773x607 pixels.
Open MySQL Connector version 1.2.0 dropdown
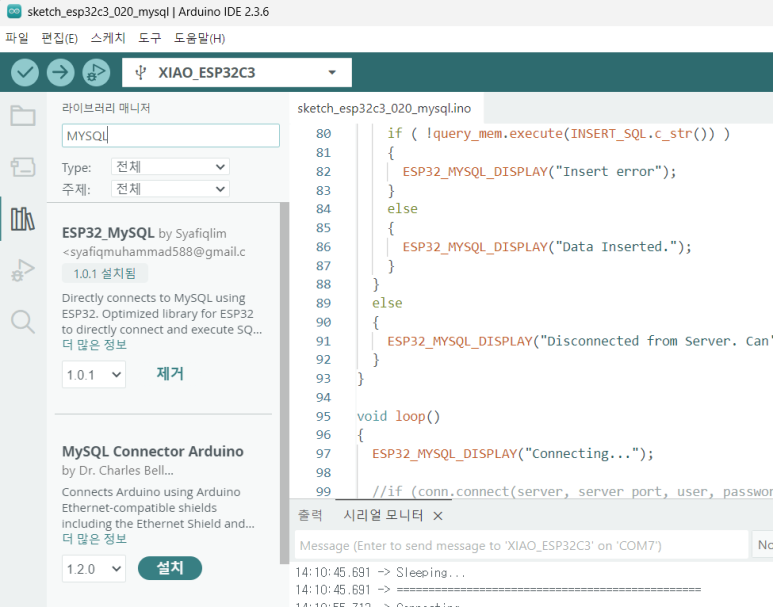click(94, 569)
